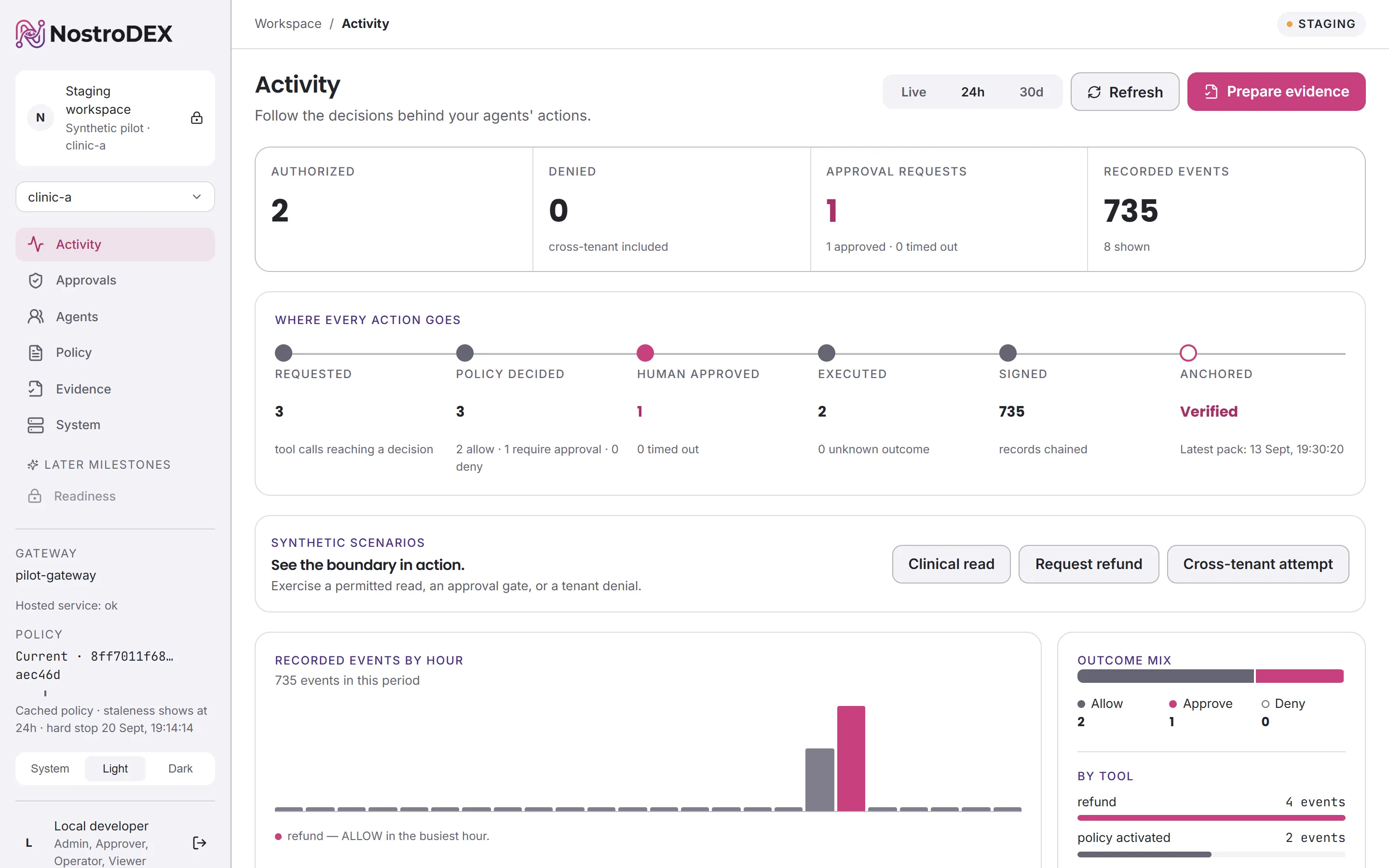Click the gray Allow outcome bar segment
Screen dimensions: 1389x868
[x=1165, y=676]
